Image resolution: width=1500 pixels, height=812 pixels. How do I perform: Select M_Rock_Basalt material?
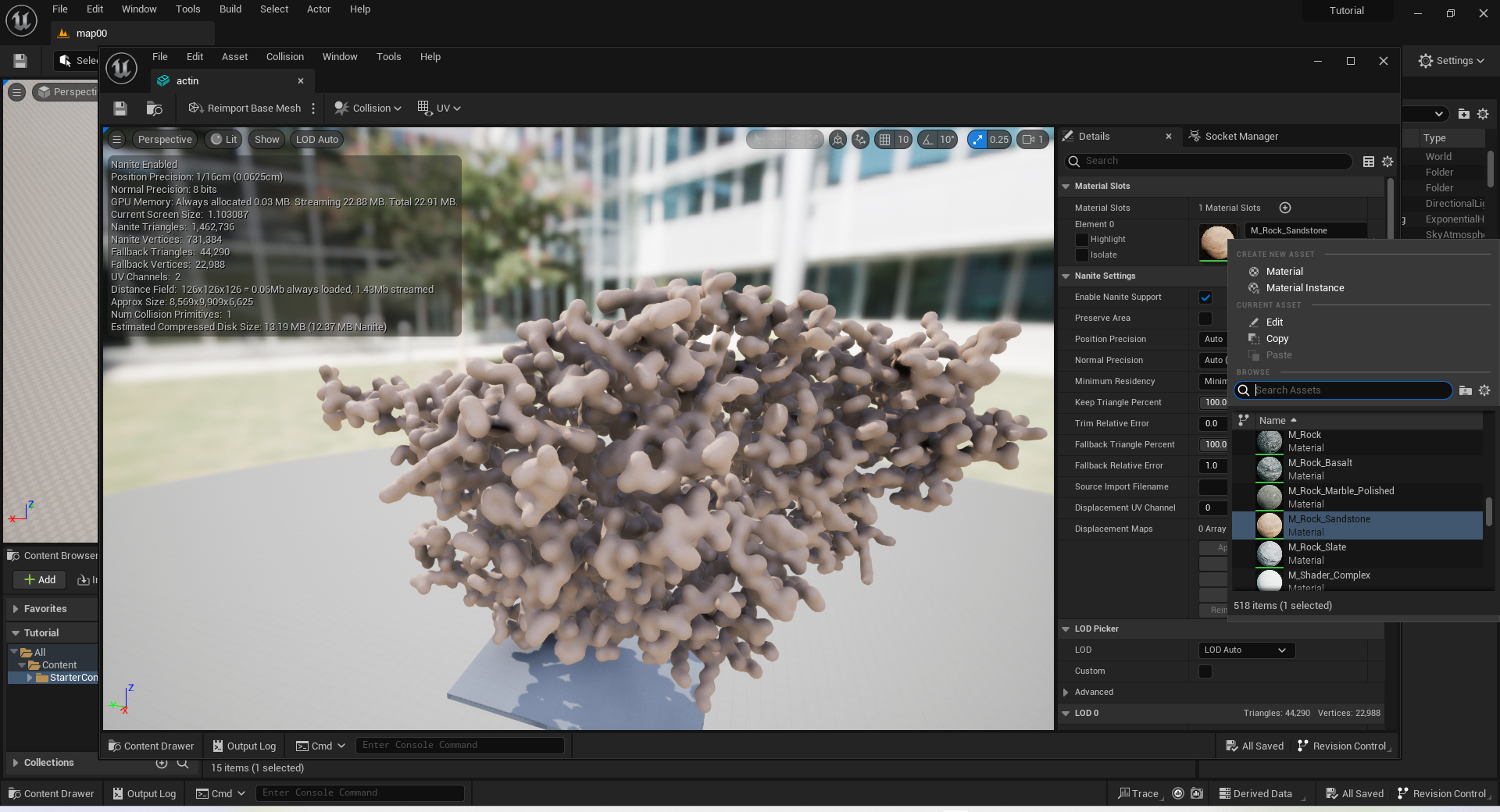(1357, 469)
